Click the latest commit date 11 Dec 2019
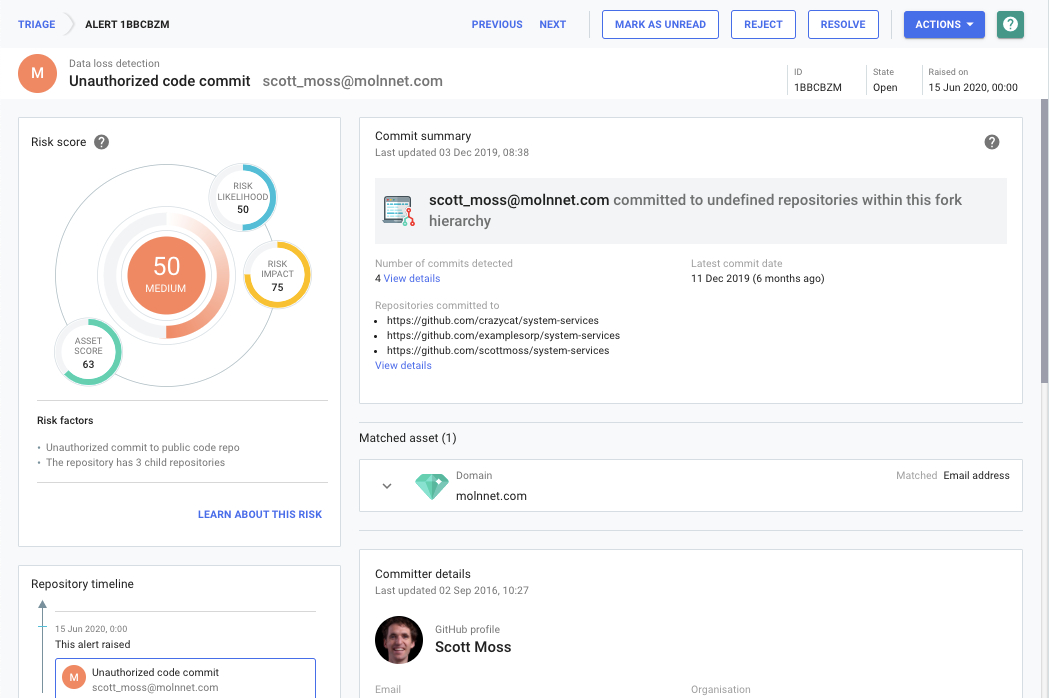The height and width of the screenshot is (698, 1049). [757, 278]
